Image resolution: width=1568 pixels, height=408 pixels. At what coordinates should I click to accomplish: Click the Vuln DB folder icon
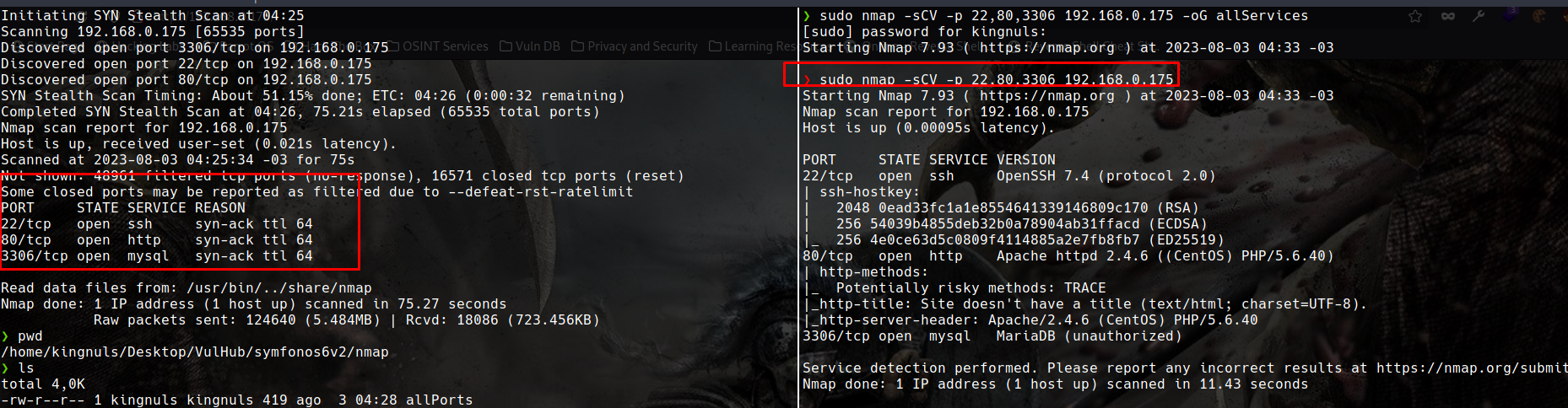(x=506, y=46)
